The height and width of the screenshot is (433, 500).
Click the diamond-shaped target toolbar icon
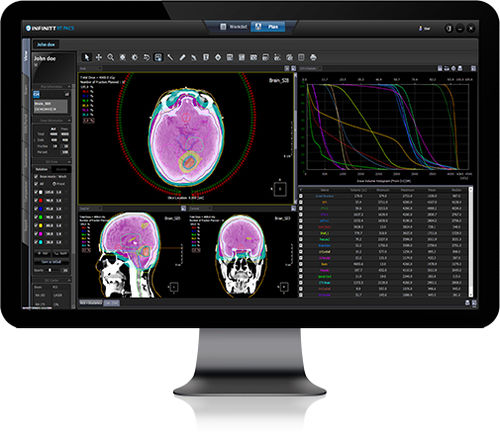[x=218, y=57]
